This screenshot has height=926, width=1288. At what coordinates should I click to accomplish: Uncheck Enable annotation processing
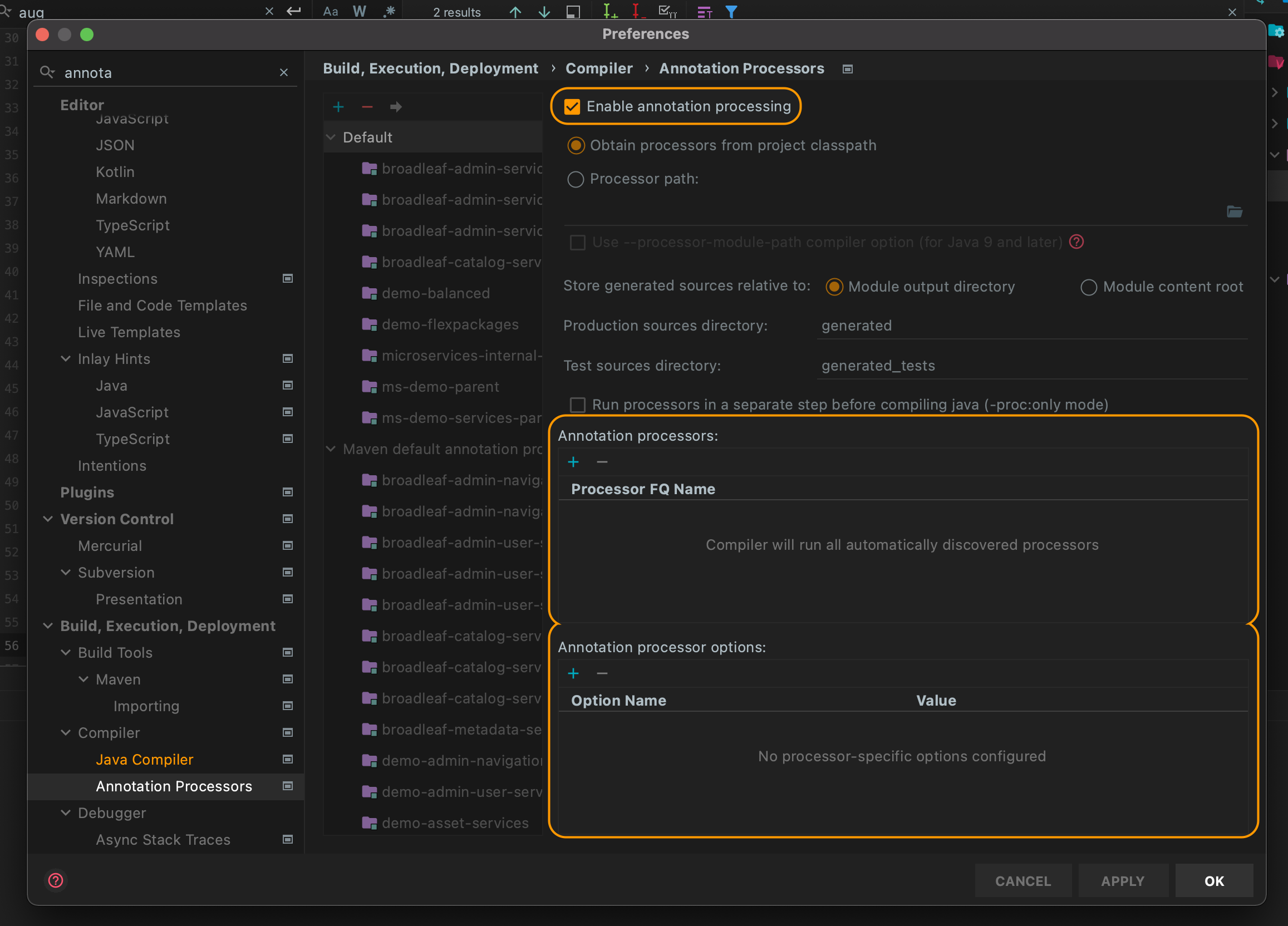(x=572, y=106)
